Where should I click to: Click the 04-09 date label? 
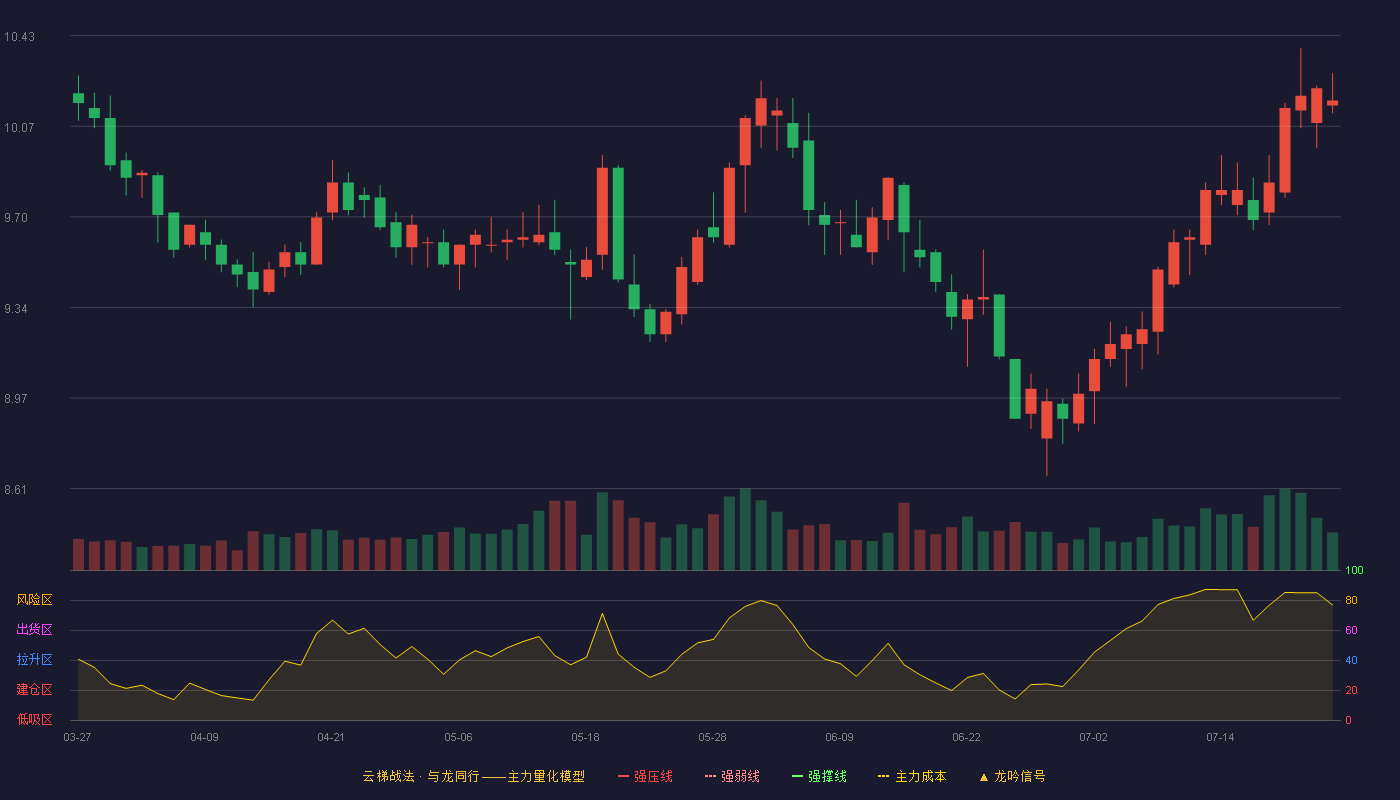[204, 737]
